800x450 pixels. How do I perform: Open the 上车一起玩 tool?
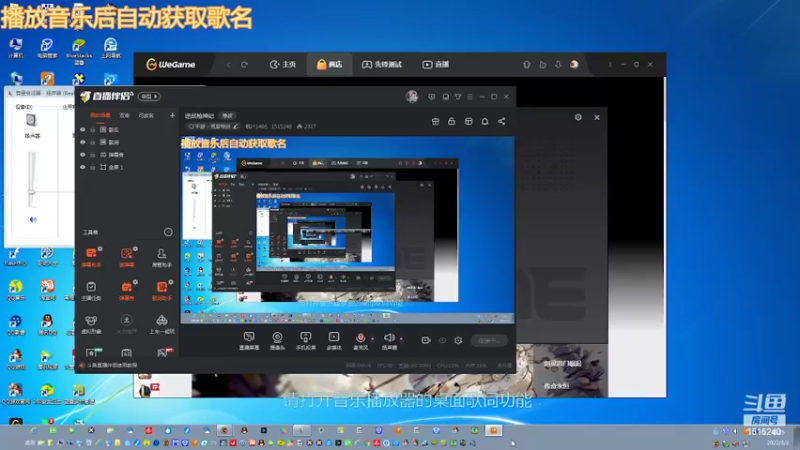pos(162,324)
